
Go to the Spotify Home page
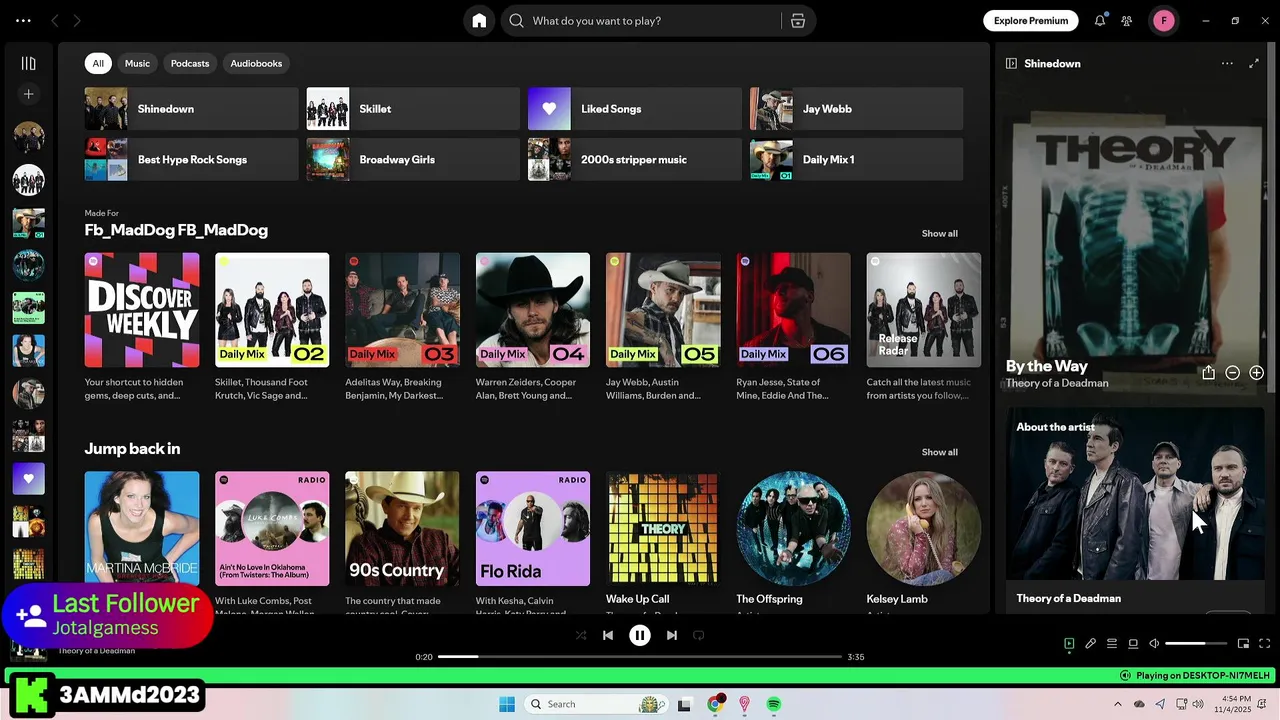tap(479, 21)
